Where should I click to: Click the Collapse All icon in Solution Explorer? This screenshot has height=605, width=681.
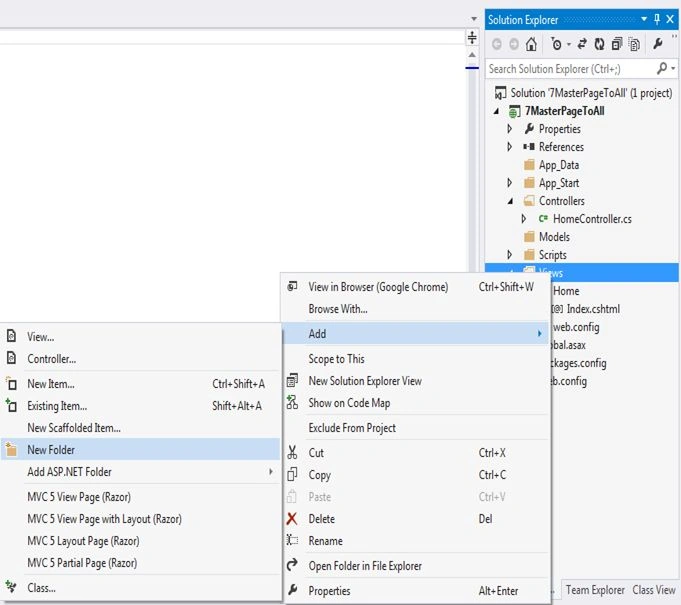(617, 44)
